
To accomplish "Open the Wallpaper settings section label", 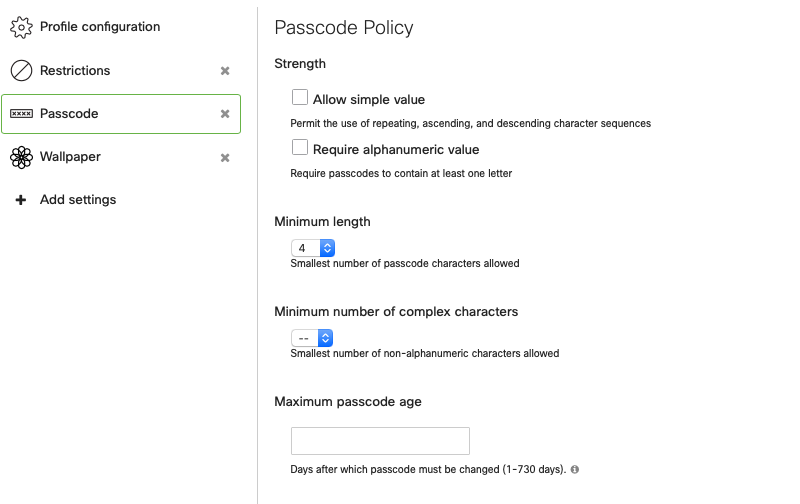I will pyautogui.click(x=70, y=157).
